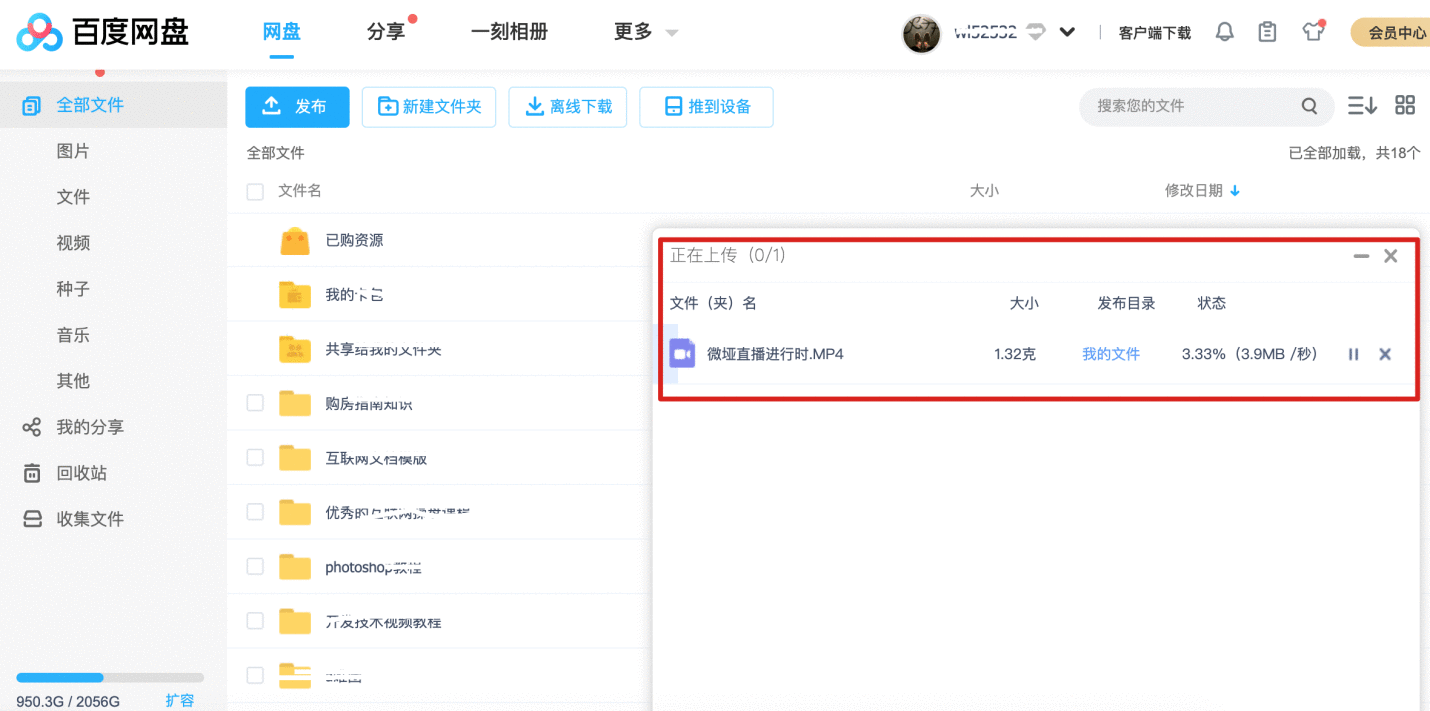
Task: Open the notification bell icon
Action: pos(1224,32)
